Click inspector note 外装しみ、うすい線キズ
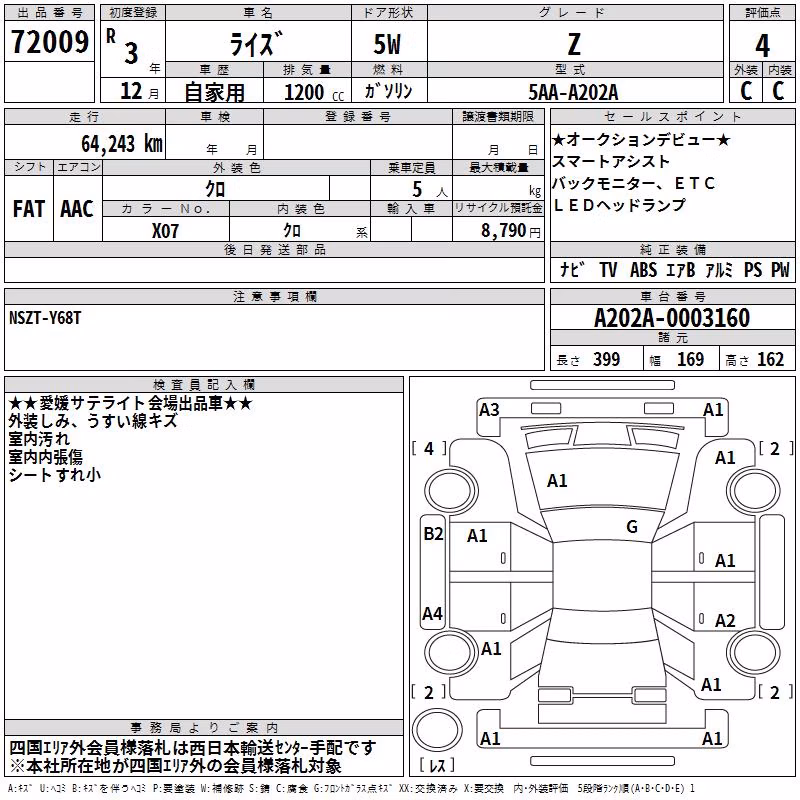The width and height of the screenshot is (800, 800). [93, 421]
